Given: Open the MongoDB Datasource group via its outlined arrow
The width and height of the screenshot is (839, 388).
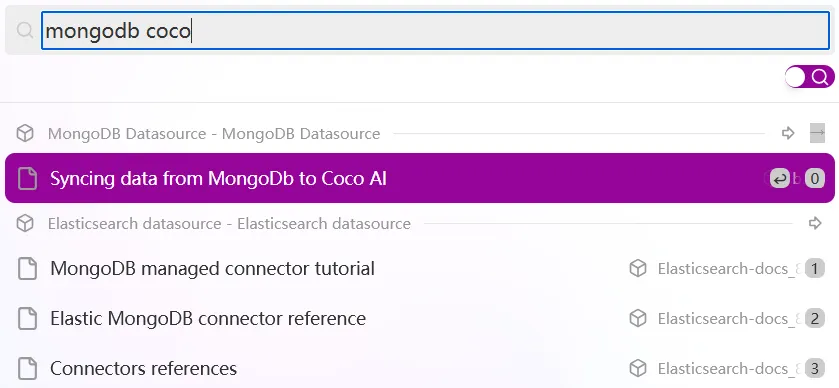Looking at the screenshot, I should tap(788, 133).
